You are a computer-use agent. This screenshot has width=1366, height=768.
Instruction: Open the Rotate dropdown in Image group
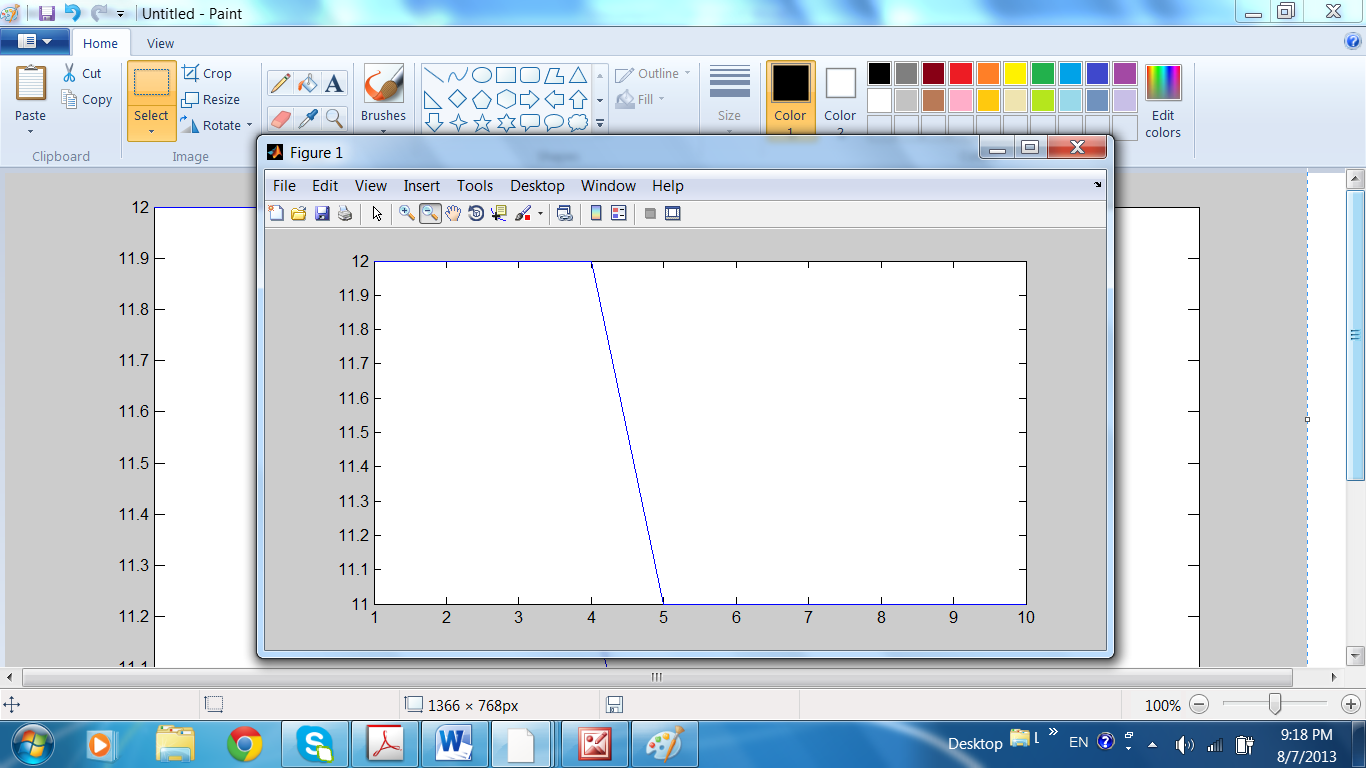[249, 126]
